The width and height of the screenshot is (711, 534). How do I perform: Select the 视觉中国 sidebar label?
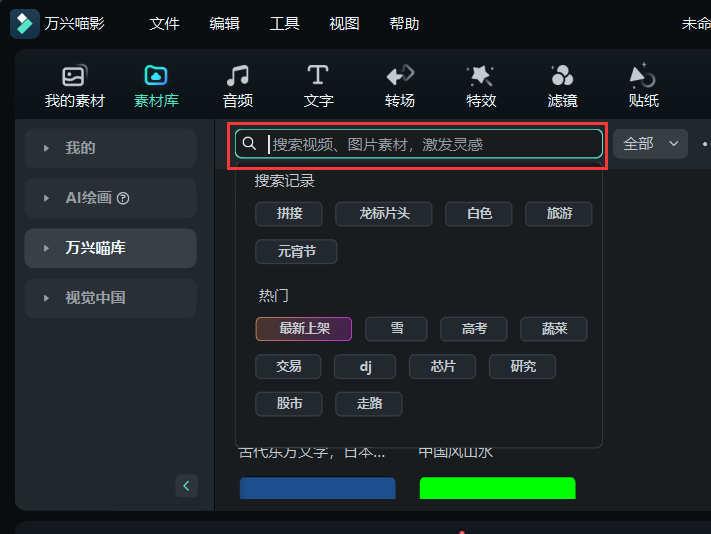click(x=96, y=298)
